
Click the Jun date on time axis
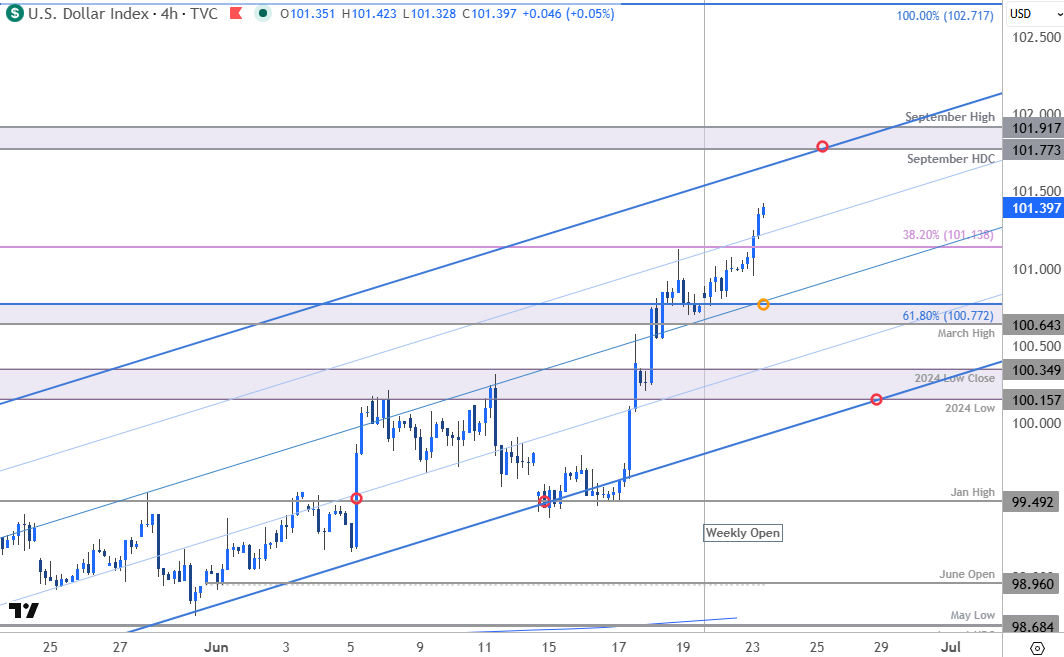[x=216, y=647]
